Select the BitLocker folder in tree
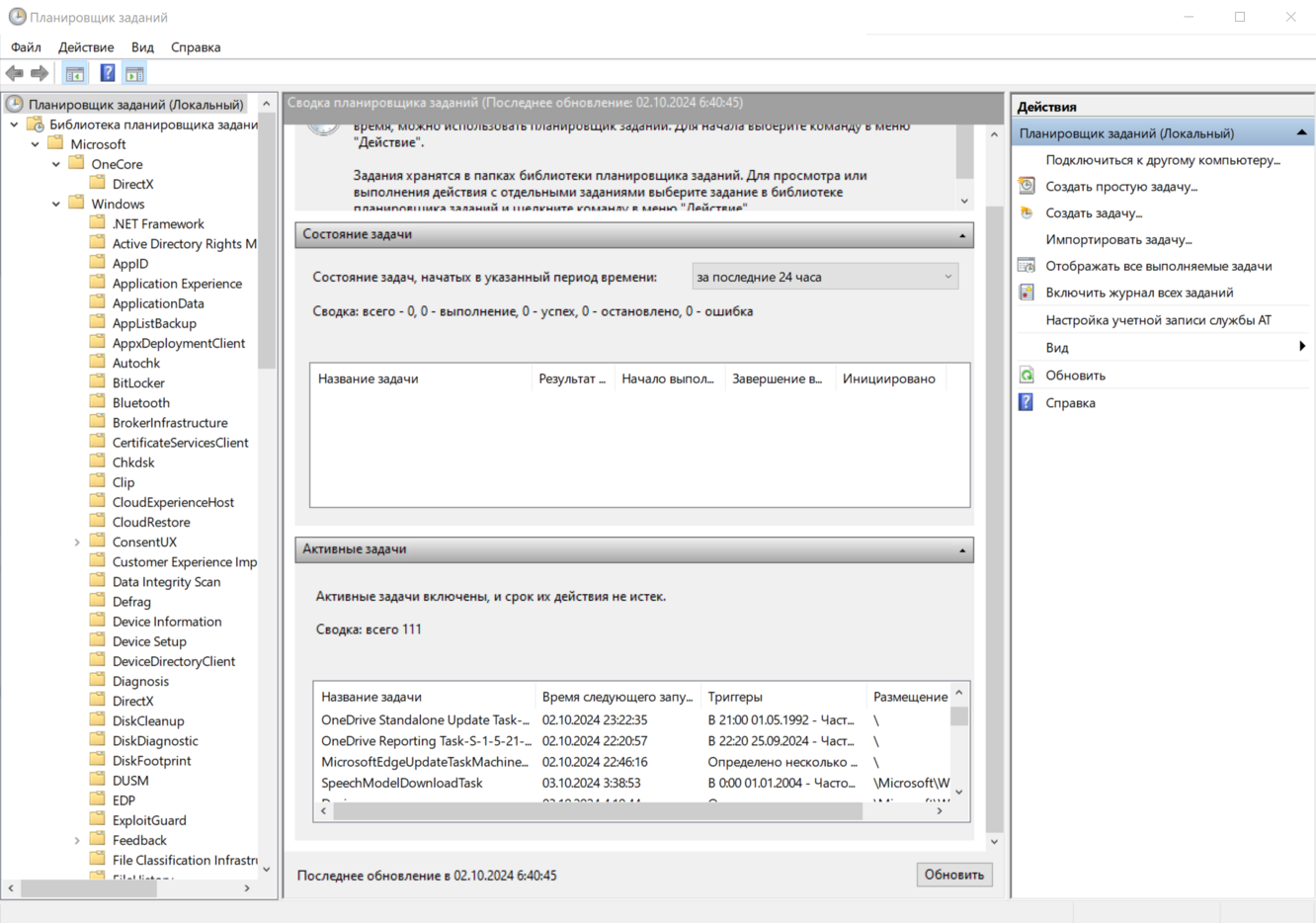 138,382
